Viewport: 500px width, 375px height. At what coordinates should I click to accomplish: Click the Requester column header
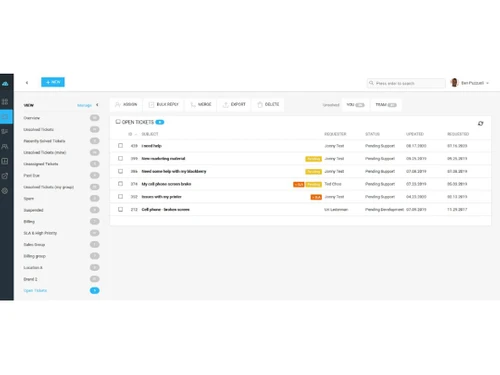(335, 134)
